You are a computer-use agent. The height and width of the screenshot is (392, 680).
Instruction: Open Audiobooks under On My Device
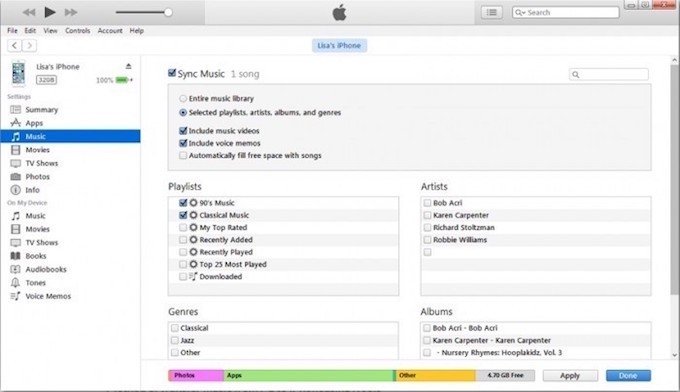point(46,269)
